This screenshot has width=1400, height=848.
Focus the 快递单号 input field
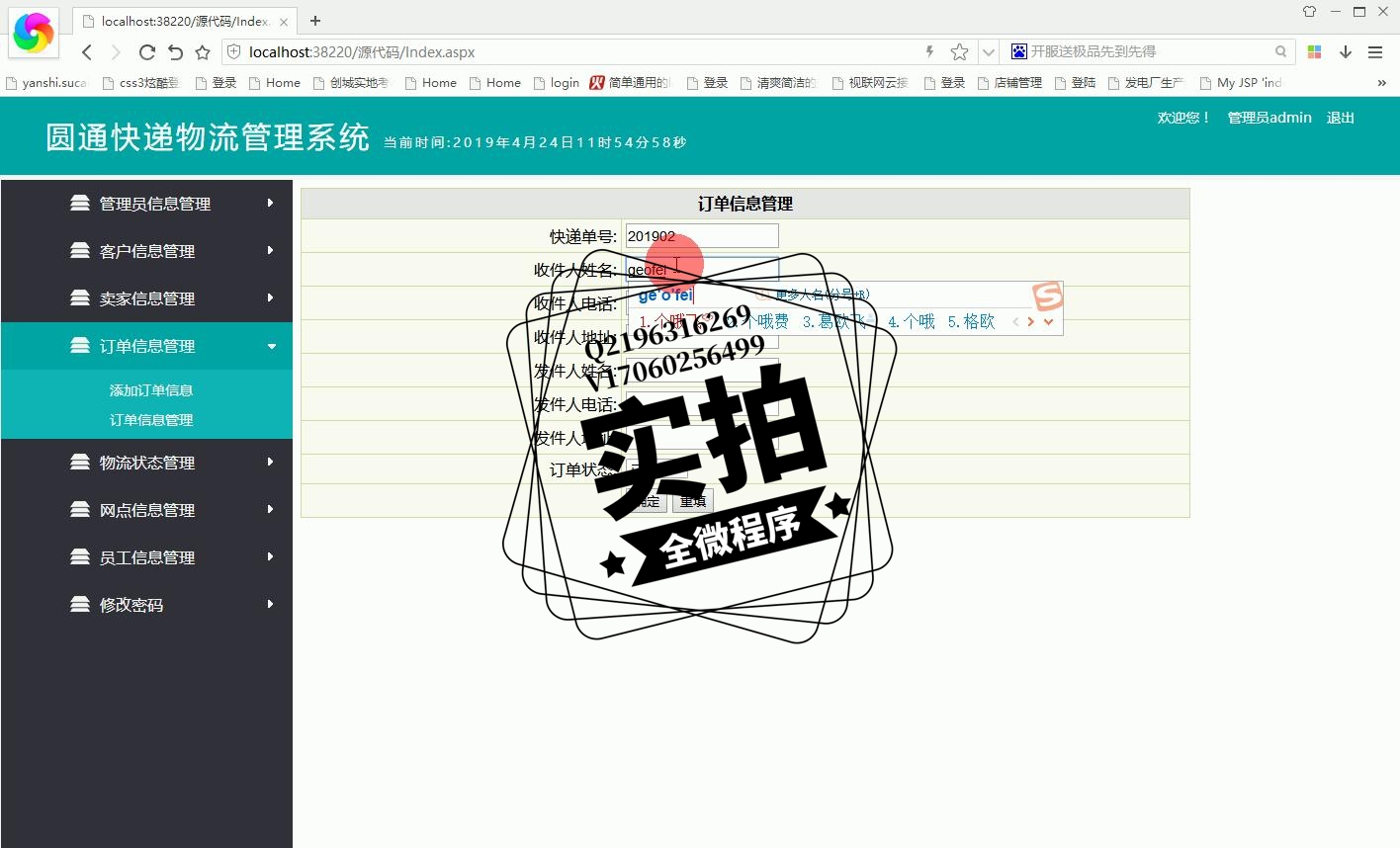pos(702,236)
